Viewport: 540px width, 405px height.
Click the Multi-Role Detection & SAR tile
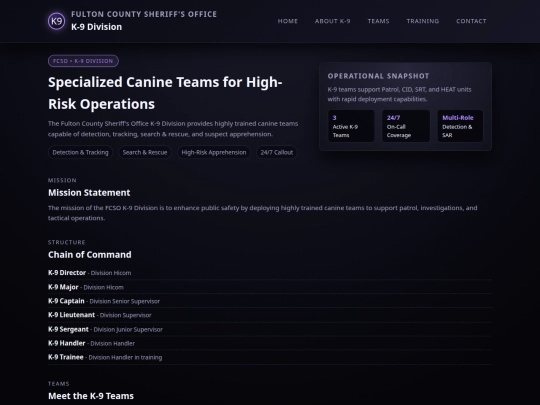point(460,126)
